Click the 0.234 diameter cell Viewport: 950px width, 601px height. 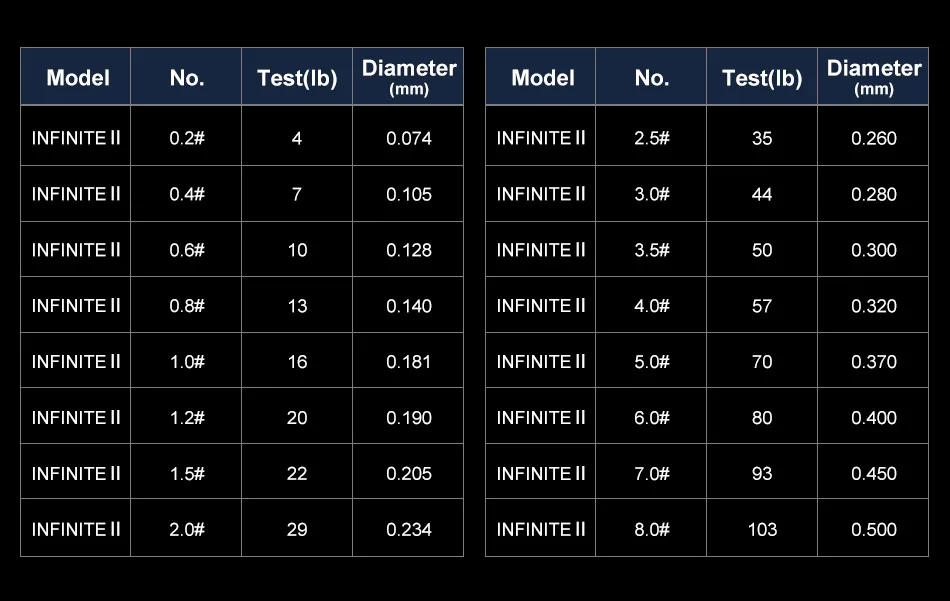point(409,529)
